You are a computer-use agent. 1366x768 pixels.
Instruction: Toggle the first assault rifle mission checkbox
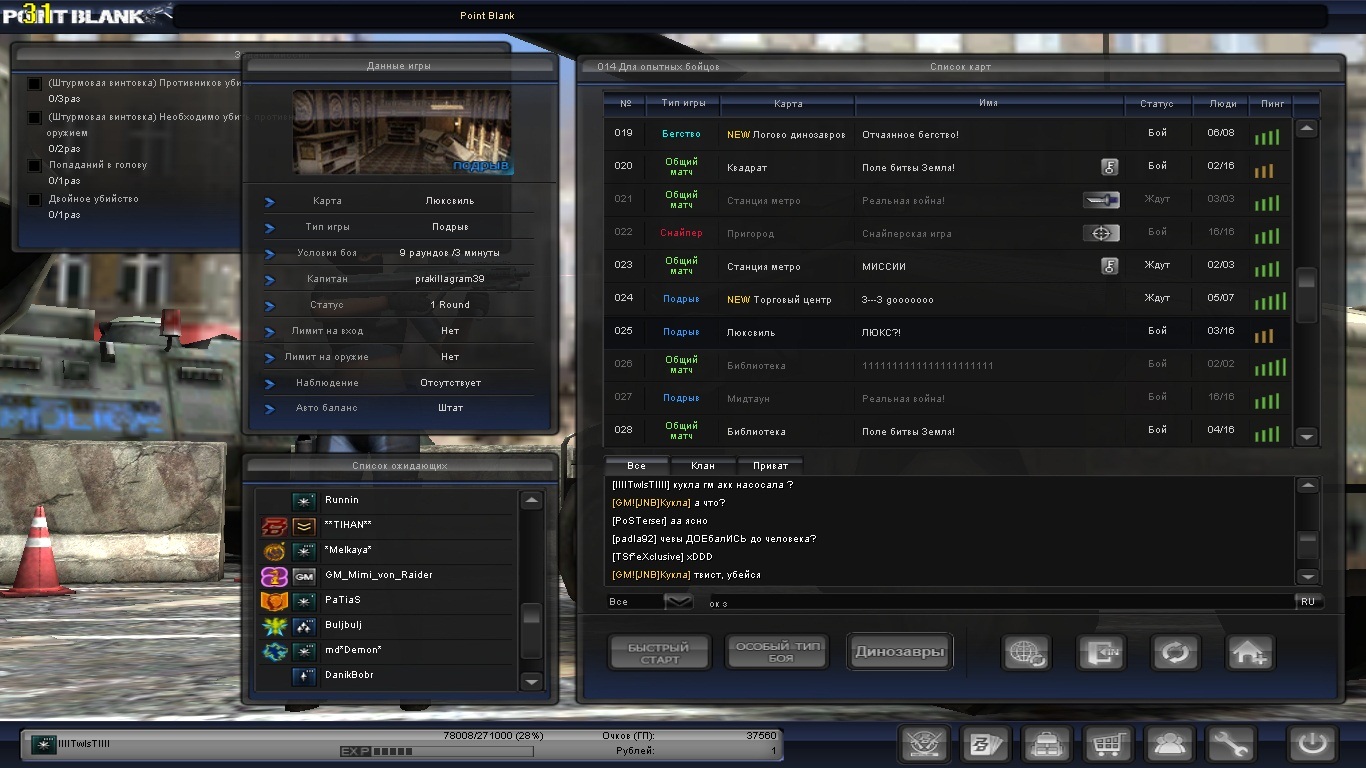click(35, 84)
